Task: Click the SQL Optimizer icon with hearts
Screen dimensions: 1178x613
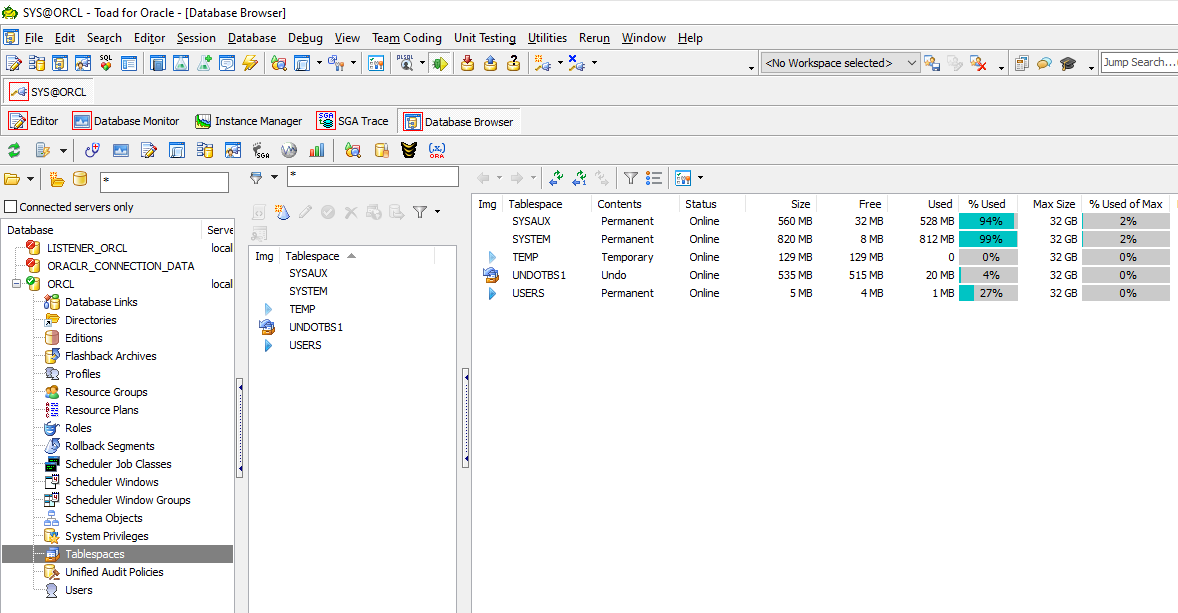Action: pyautogui.click(x=105, y=64)
